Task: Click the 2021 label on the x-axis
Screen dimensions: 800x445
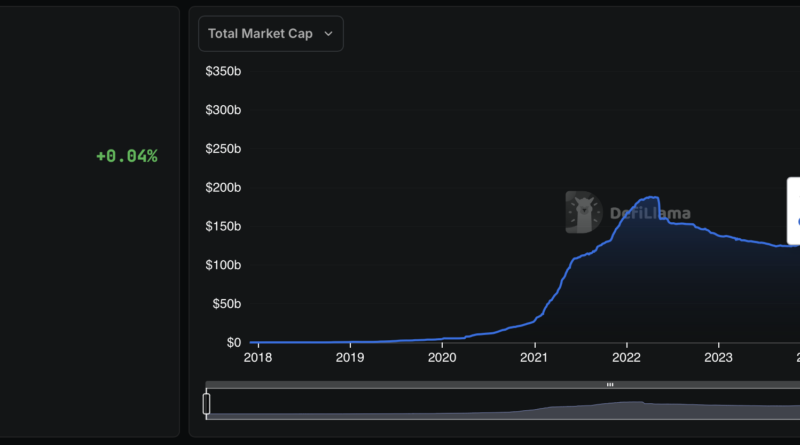Action: coord(534,357)
